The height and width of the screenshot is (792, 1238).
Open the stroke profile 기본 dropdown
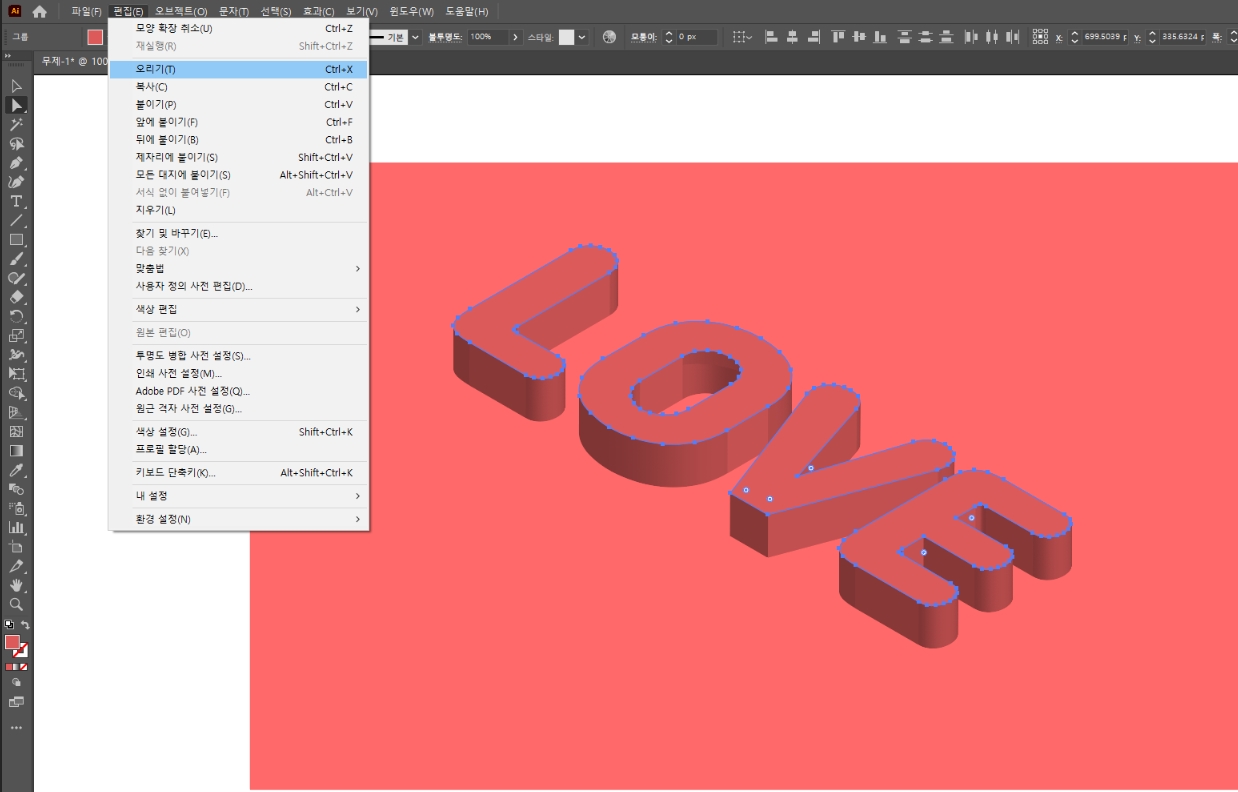coord(415,37)
